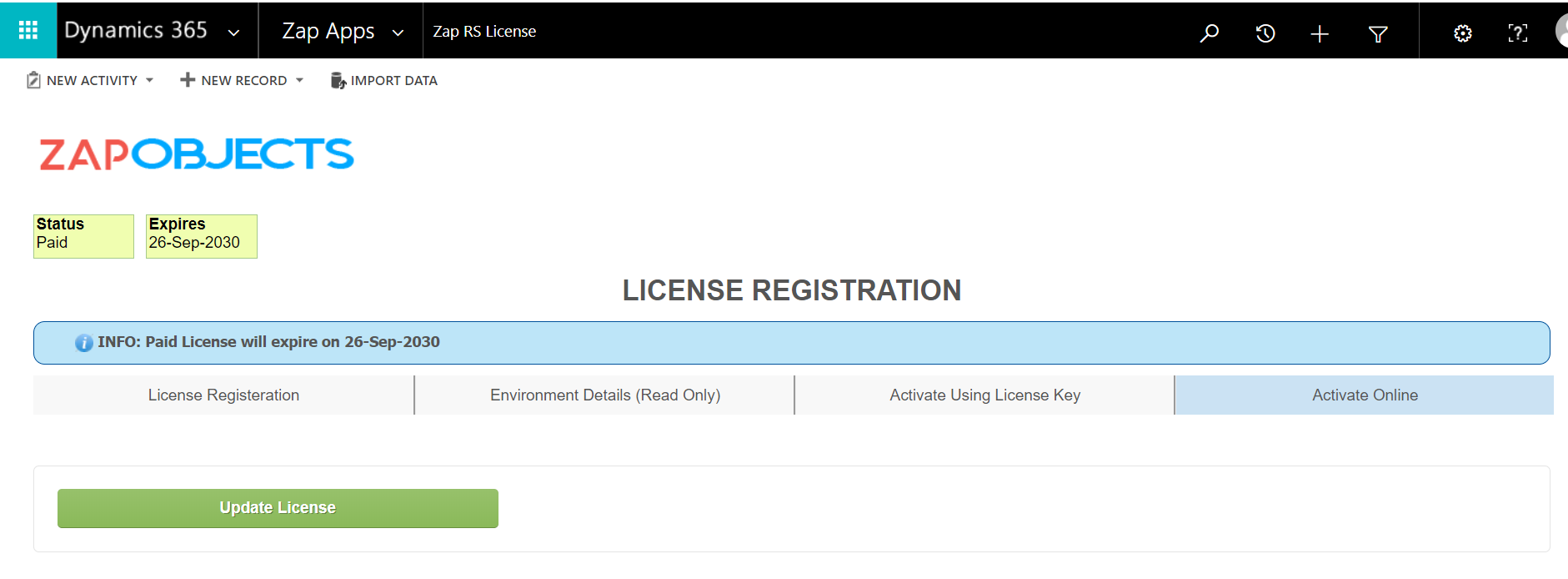The image size is (1568, 579).
Task: Click the Zap RS License breadcrumb
Action: (x=484, y=32)
